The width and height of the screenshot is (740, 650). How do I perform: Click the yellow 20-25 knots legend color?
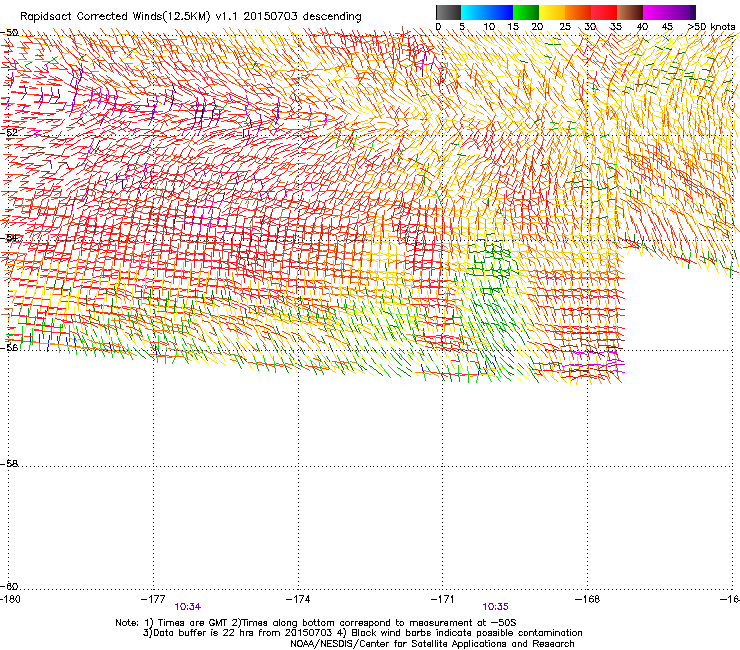click(x=552, y=13)
